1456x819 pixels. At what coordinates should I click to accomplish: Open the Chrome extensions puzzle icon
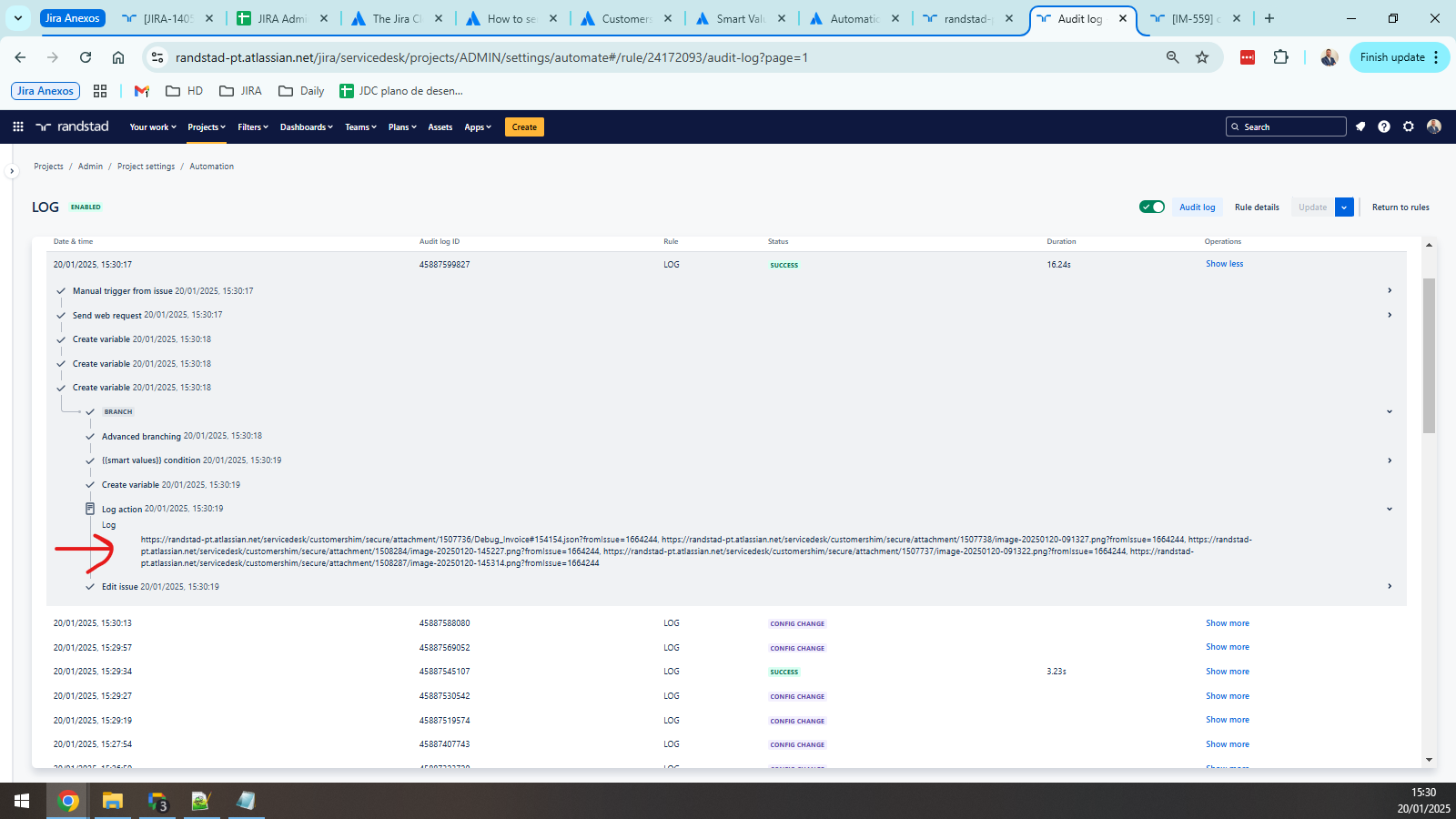pyautogui.click(x=1281, y=57)
